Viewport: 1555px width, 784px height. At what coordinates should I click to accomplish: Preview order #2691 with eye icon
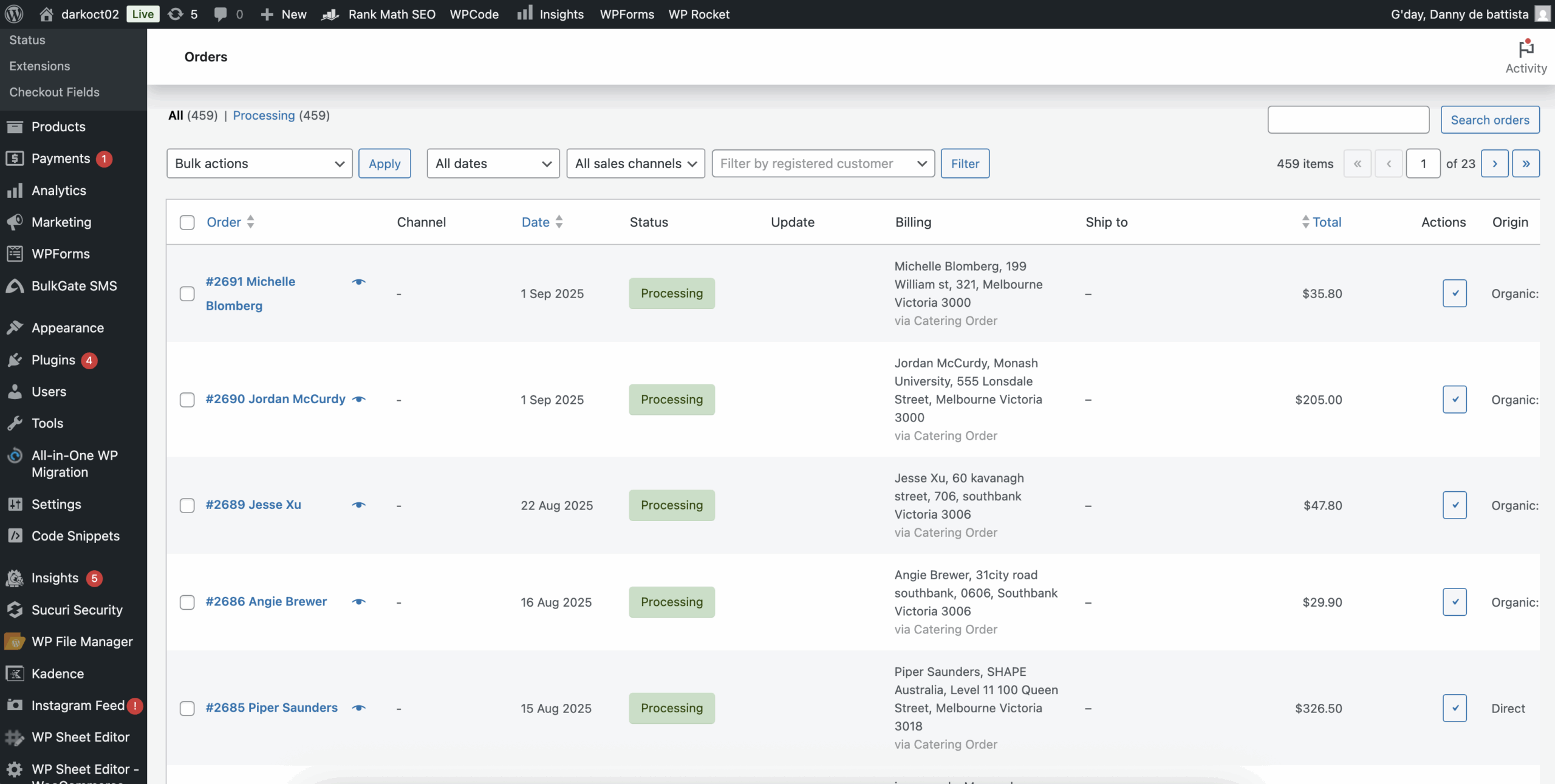[358, 282]
